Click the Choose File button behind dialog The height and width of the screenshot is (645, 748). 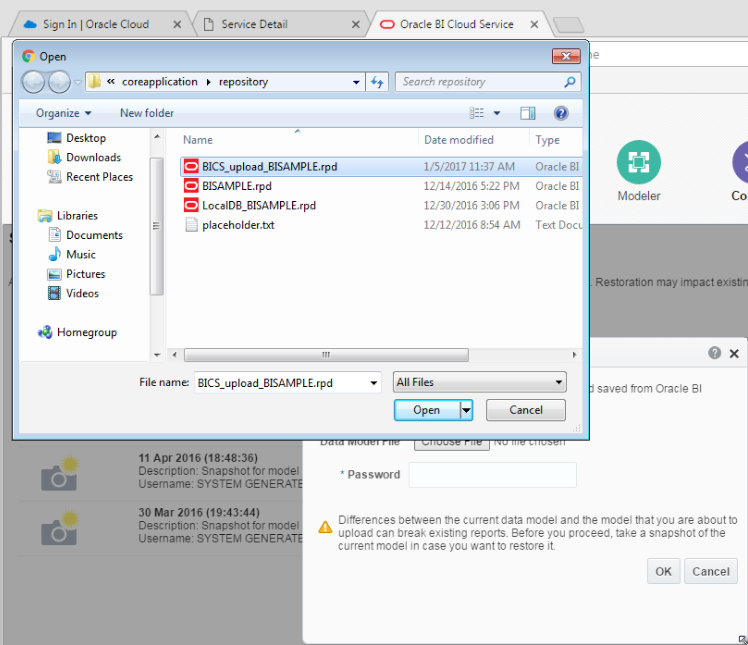pos(452,444)
